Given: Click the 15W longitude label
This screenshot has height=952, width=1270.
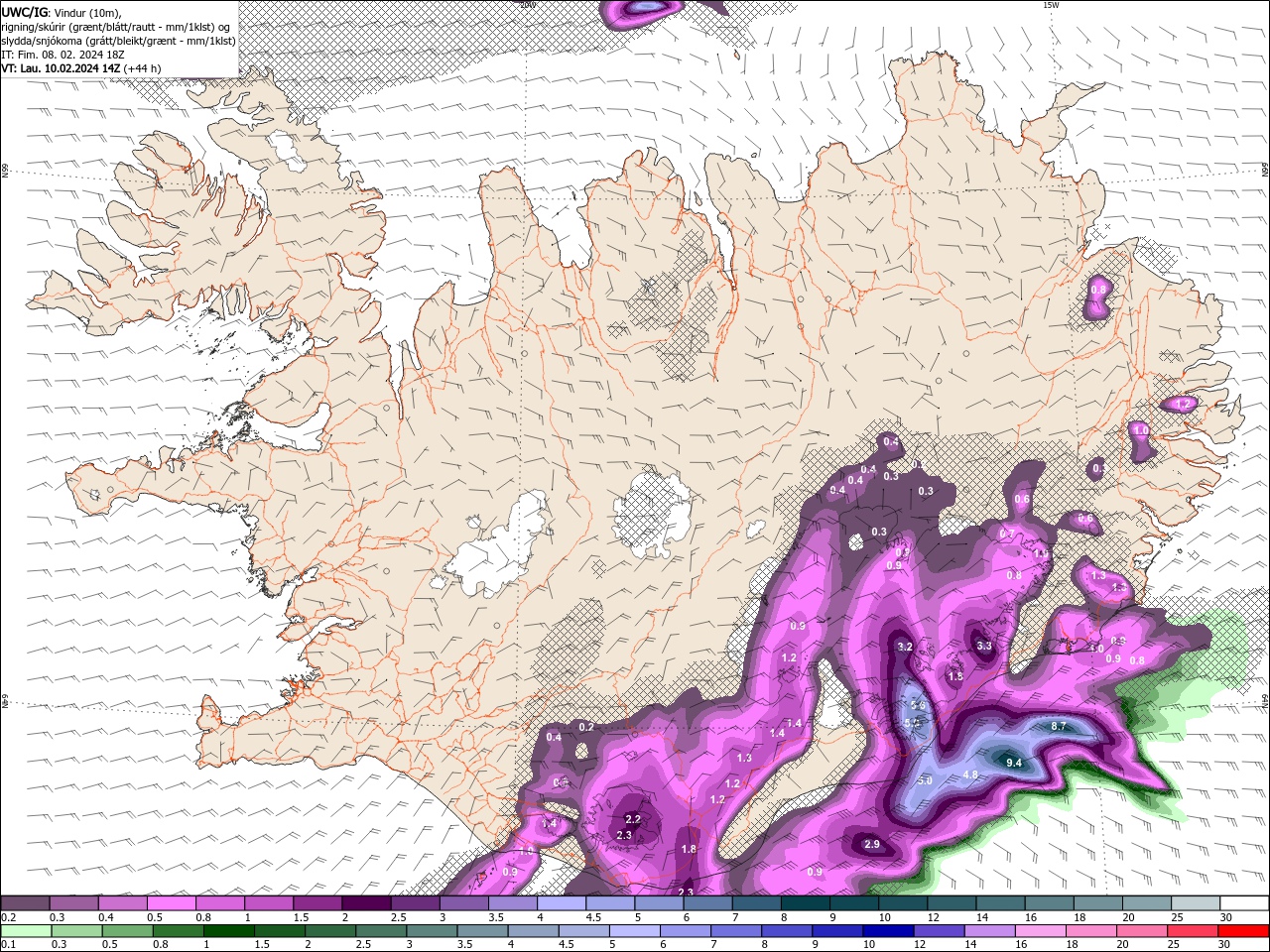Looking at the screenshot, I should tap(1051, 5).
